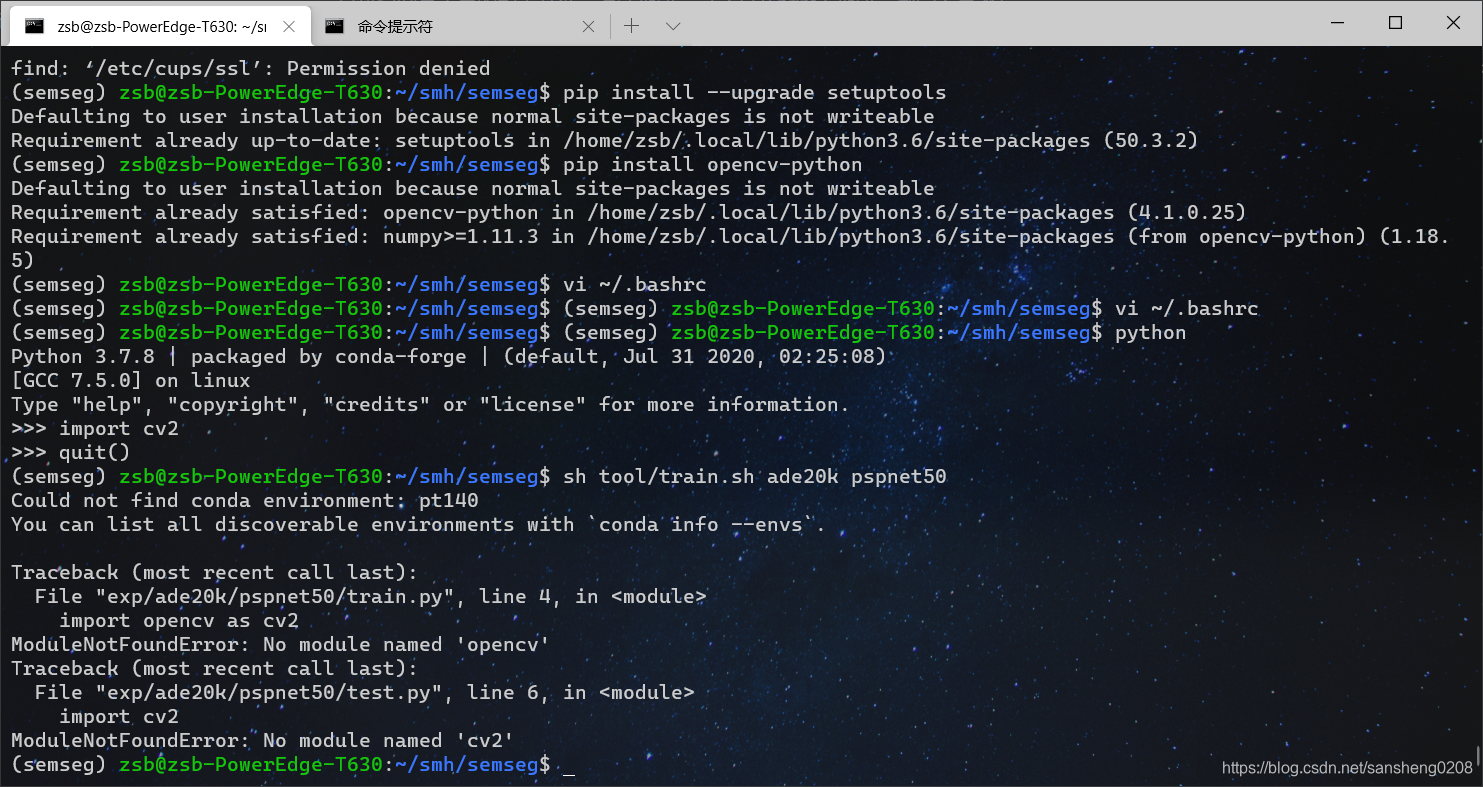Switch to the 命令提示符 tab
Viewport: 1483px width, 787px height.
(461, 26)
